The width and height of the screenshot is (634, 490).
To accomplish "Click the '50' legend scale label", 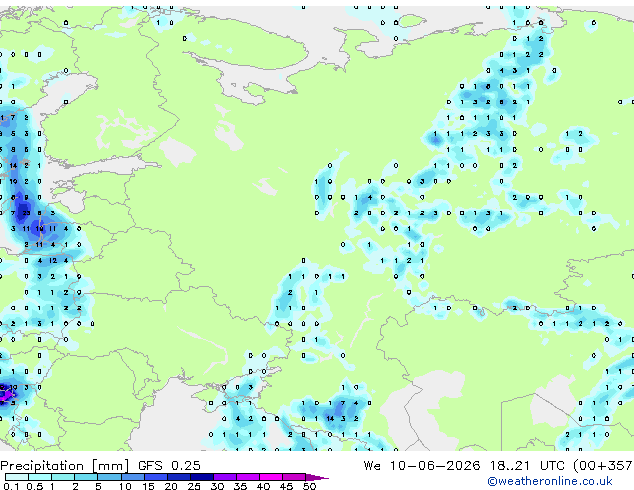I will pyautogui.click(x=309, y=486).
